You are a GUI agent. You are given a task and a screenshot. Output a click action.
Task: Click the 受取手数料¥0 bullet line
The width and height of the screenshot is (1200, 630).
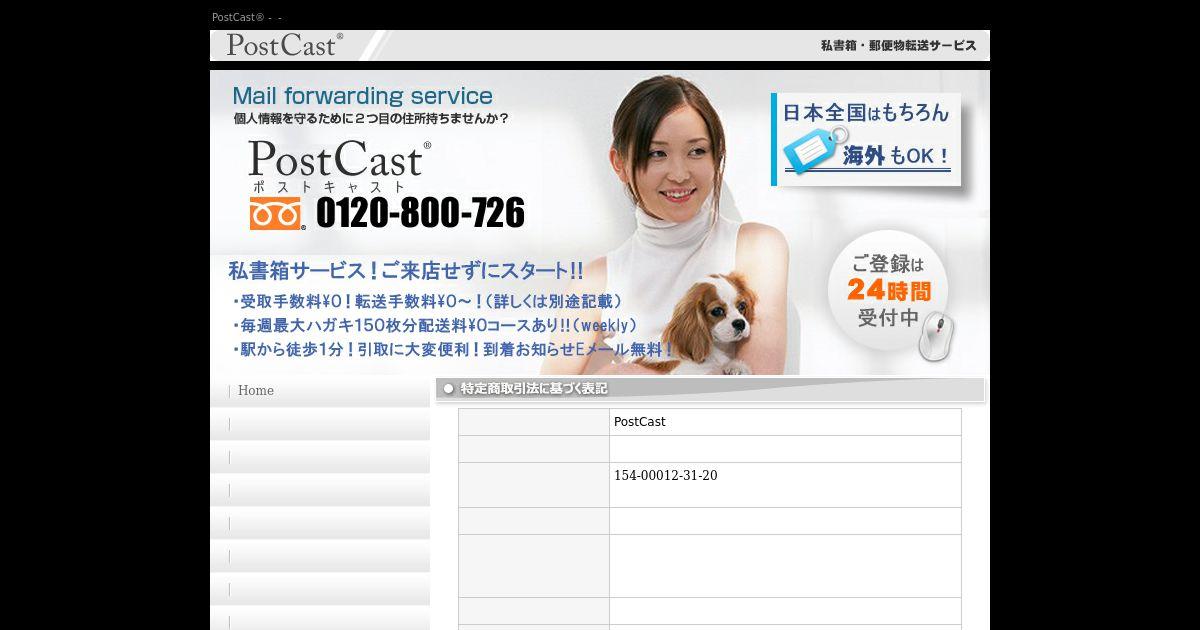[427, 301]
